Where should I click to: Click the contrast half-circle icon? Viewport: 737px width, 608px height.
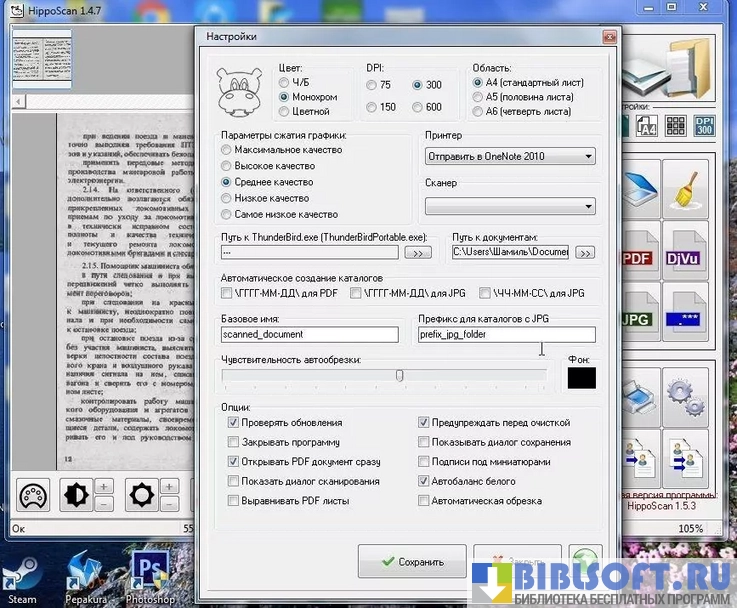tap(76, 496)
